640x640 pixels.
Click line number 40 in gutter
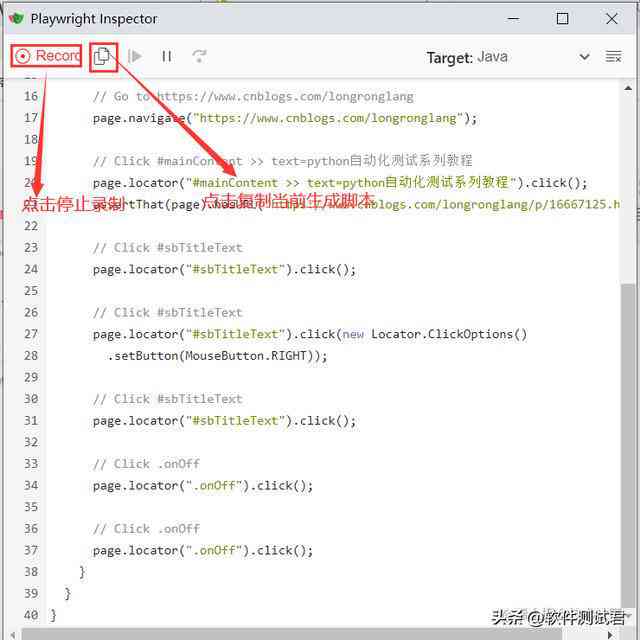31,615
